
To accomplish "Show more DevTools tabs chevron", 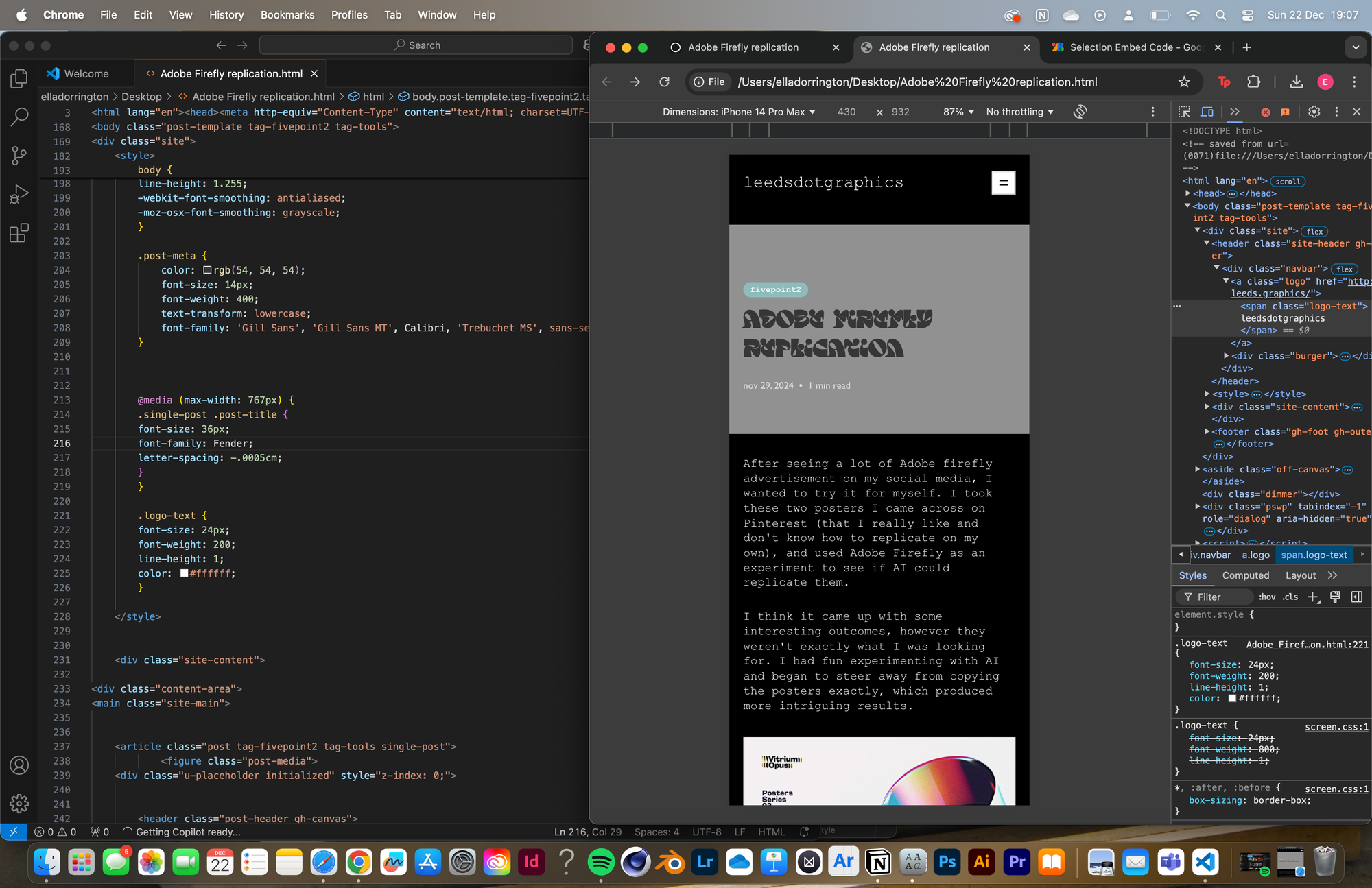I will pos(1235,112).
